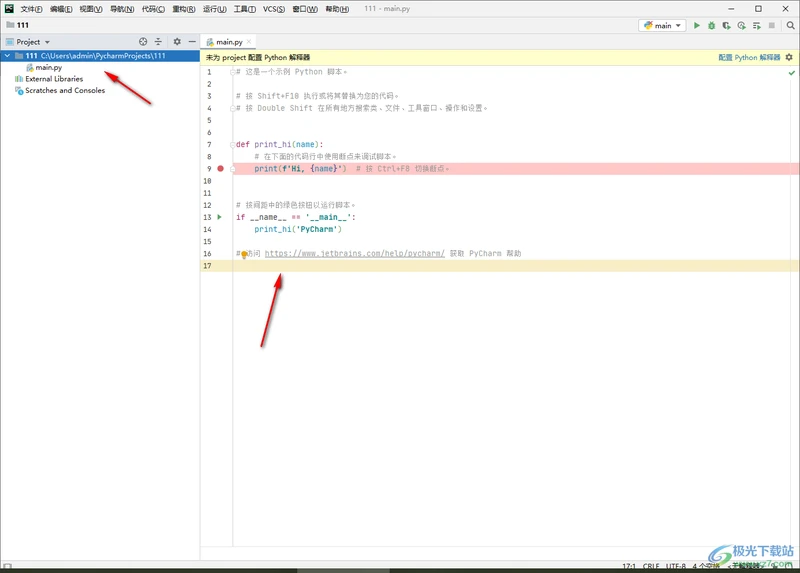Open gear settings in interpreter warning banner
This screenshot has width=800, height=573.
789,57
